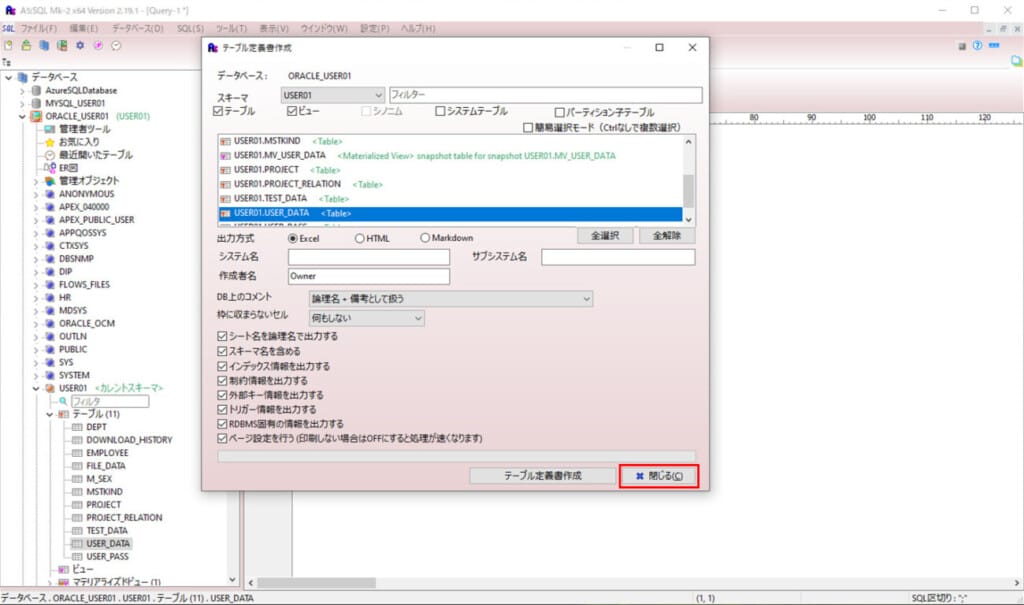Open 最近開いたテーブル clock icon
This screenshot has height=605, width=1024.
(49, 155)
